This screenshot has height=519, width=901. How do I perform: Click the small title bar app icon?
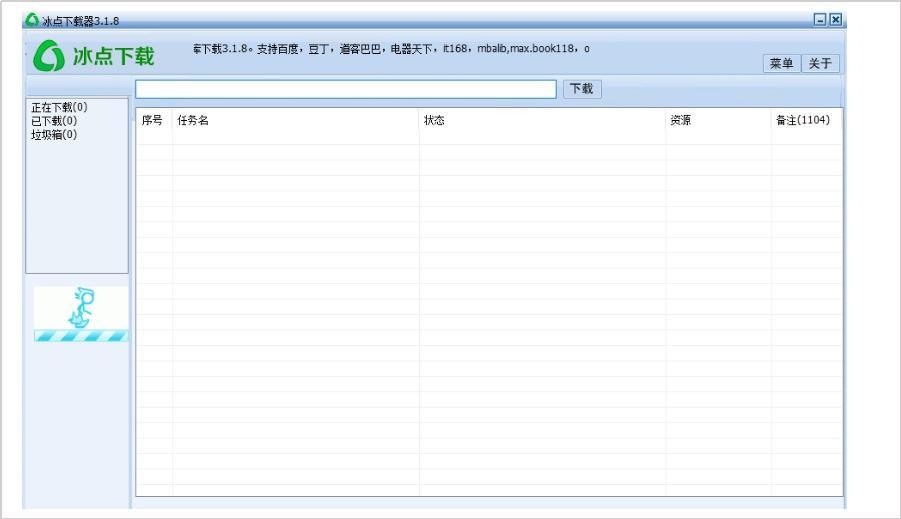[32, 20]
